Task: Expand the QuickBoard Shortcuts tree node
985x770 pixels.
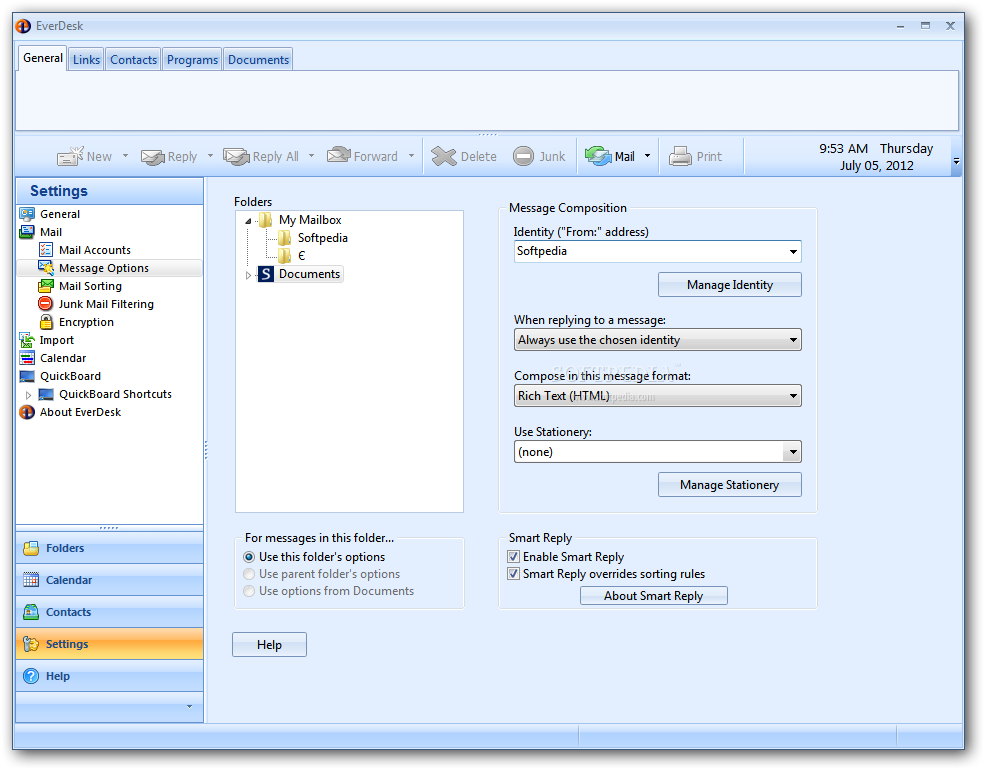Action: pyautogui.click(x=28, y=395)
